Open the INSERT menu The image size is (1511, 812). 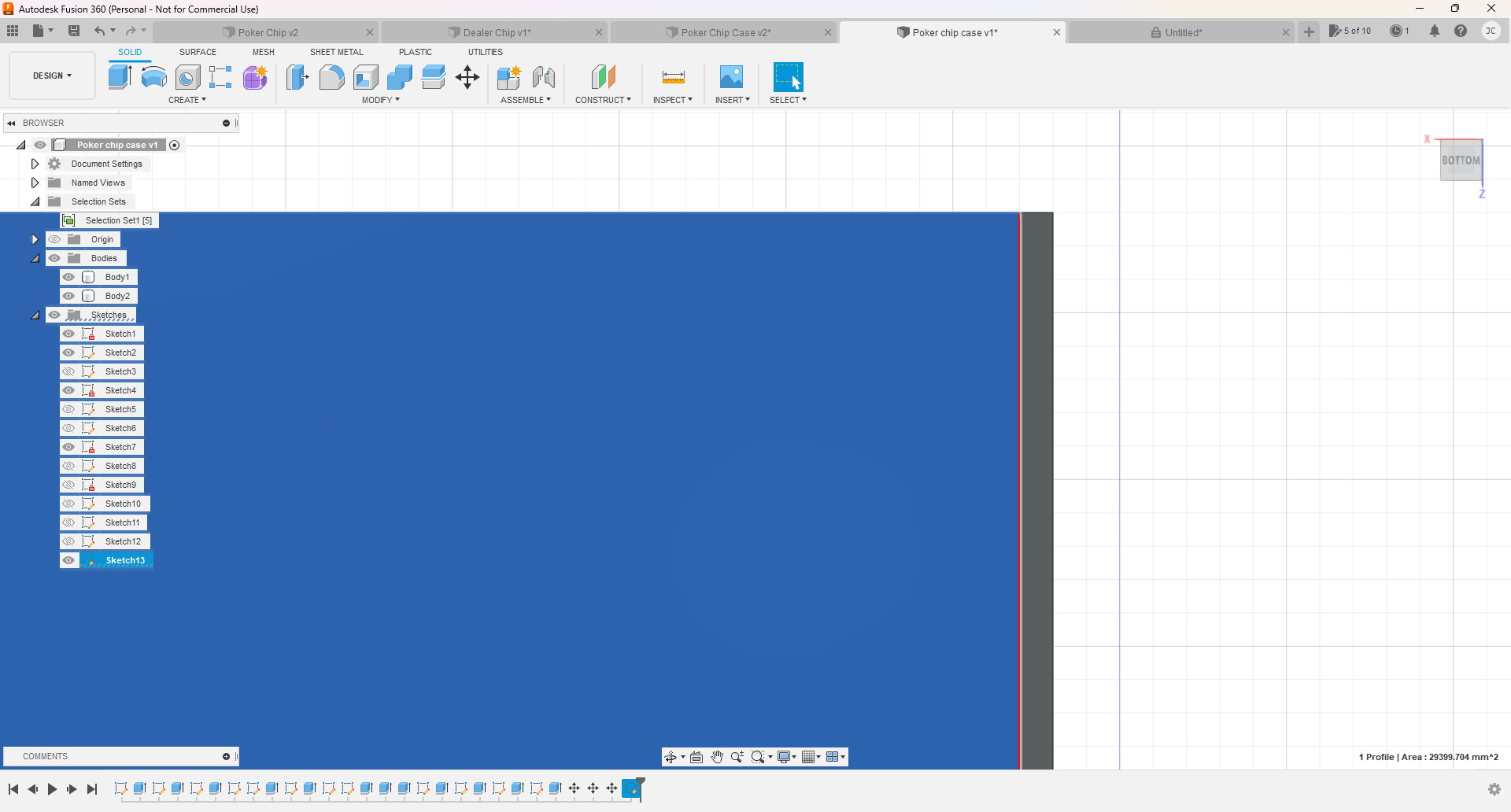pyautogui.click(x=732, y=100)
